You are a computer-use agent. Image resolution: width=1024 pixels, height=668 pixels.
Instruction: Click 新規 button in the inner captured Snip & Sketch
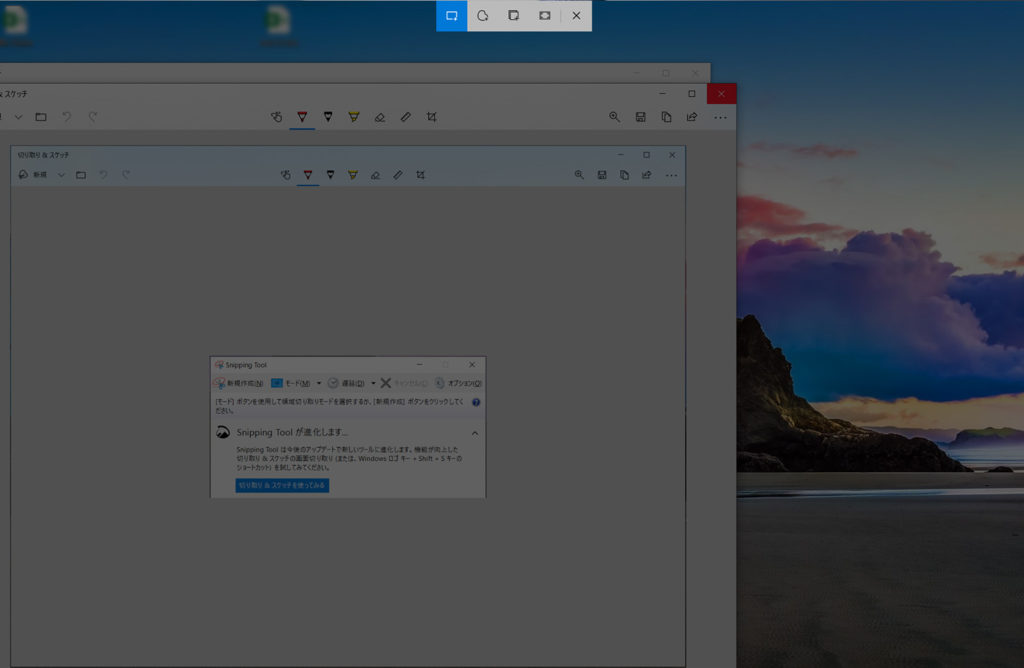tap(33, 175)
